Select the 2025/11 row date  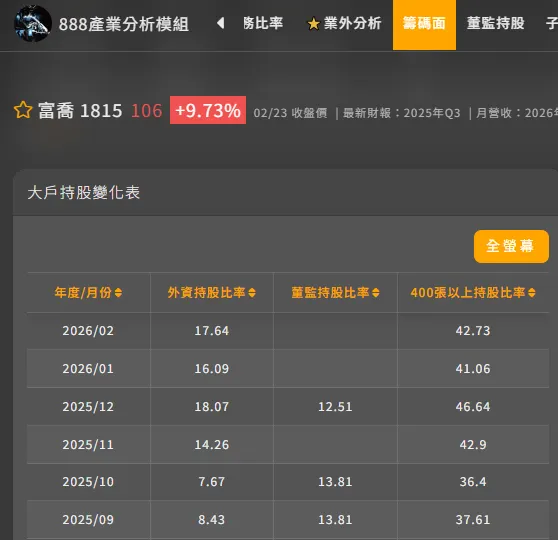click(88, 445)
